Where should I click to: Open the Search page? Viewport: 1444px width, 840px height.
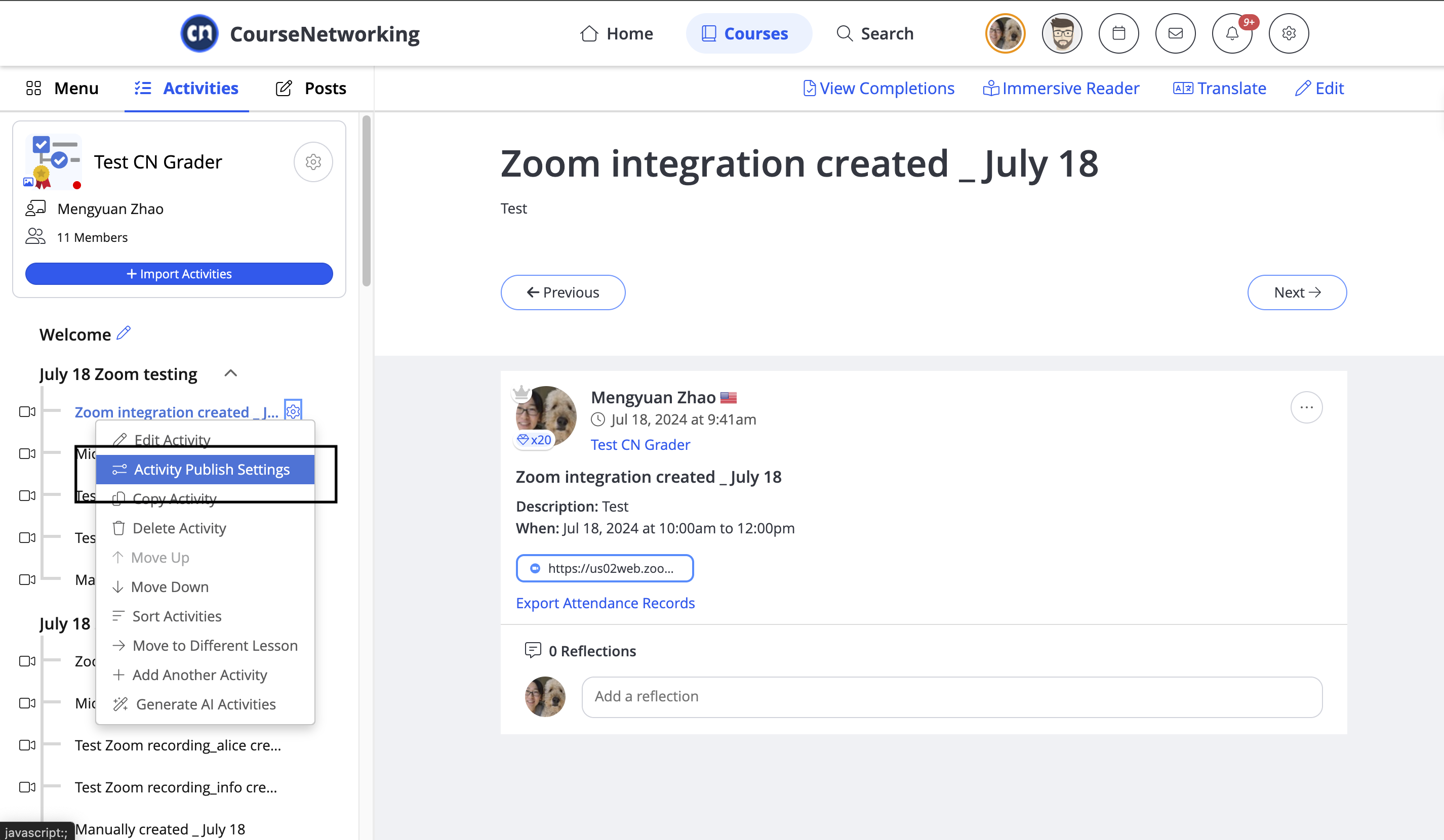tap(874, 34)
